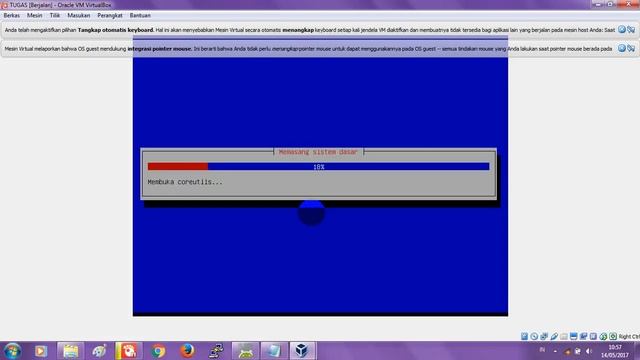The width and height of the screenshot is (640, 360).
Task: Maximize the VirtualBox window
Action: click(x=610, y=4)
